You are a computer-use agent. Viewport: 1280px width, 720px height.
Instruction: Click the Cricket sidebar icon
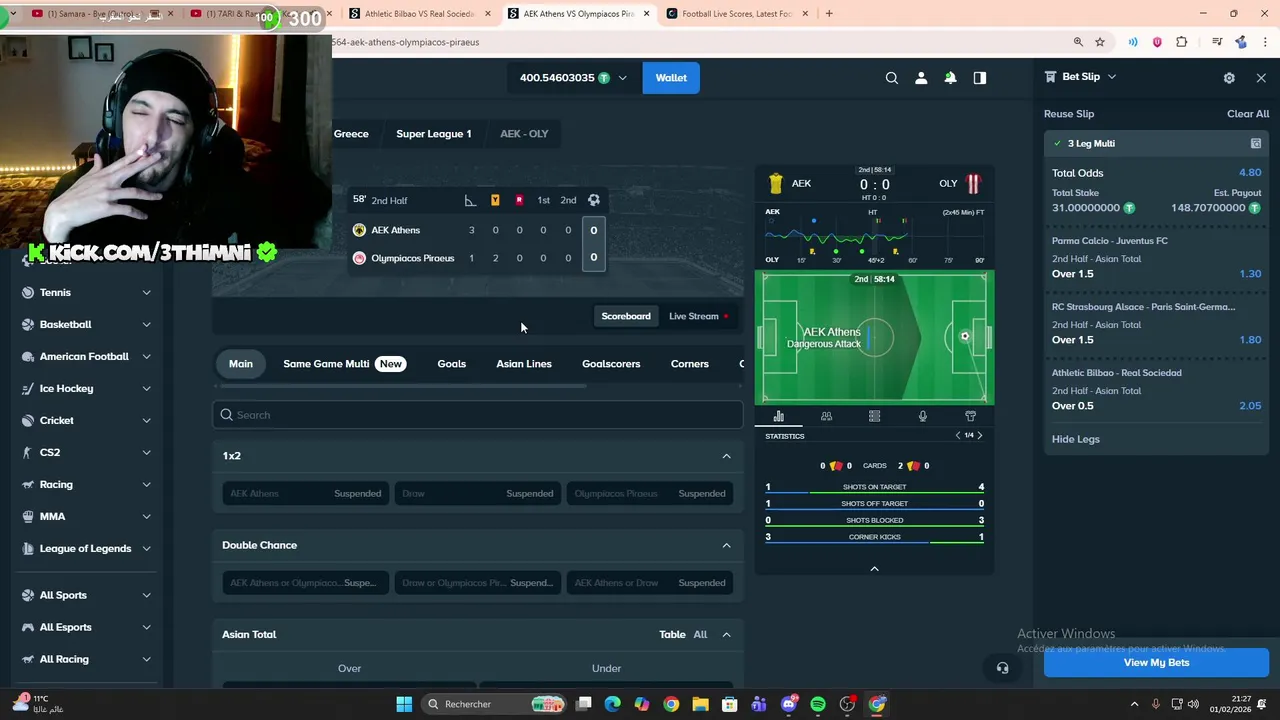(x=28, y=420)
